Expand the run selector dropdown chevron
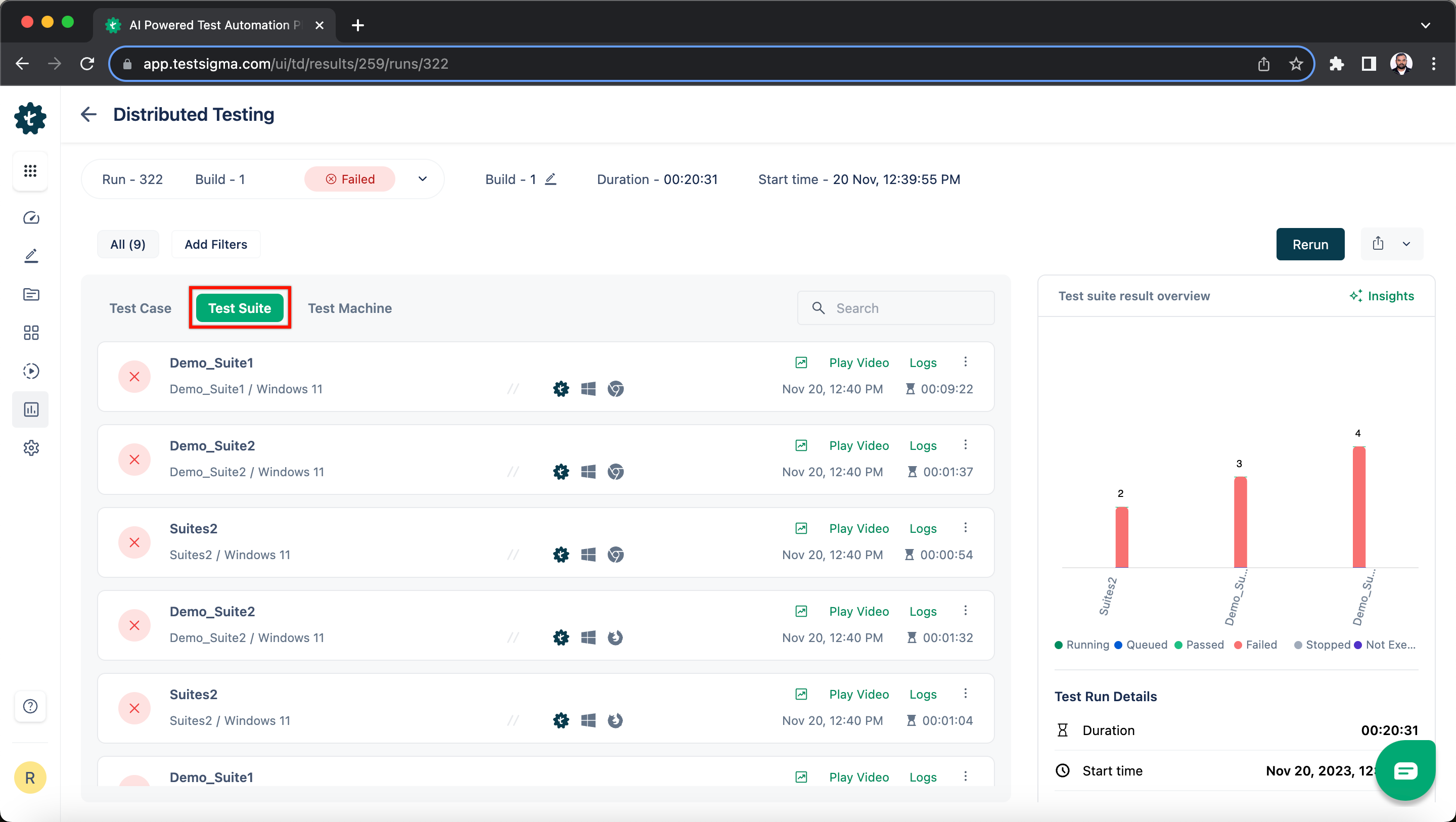Screen dimensions: 1456x822 [x=422, y=179]
